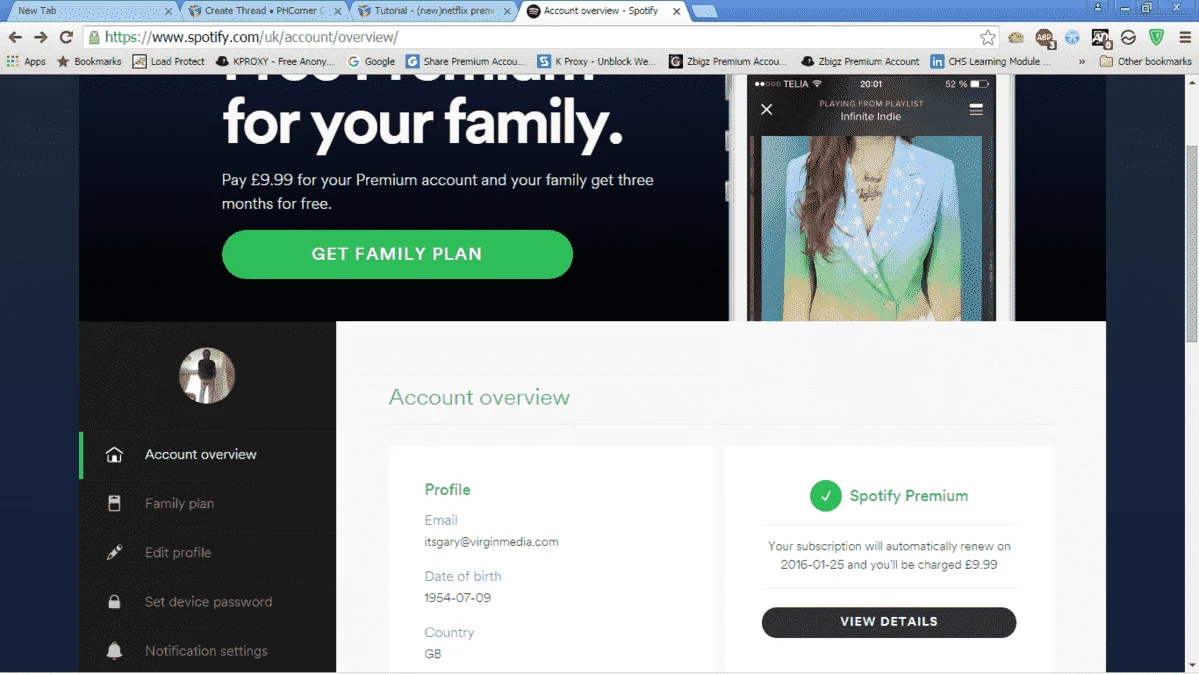Screen dimensions: 1199x674
Task: Select the country value GB
Action: [433, 654]
